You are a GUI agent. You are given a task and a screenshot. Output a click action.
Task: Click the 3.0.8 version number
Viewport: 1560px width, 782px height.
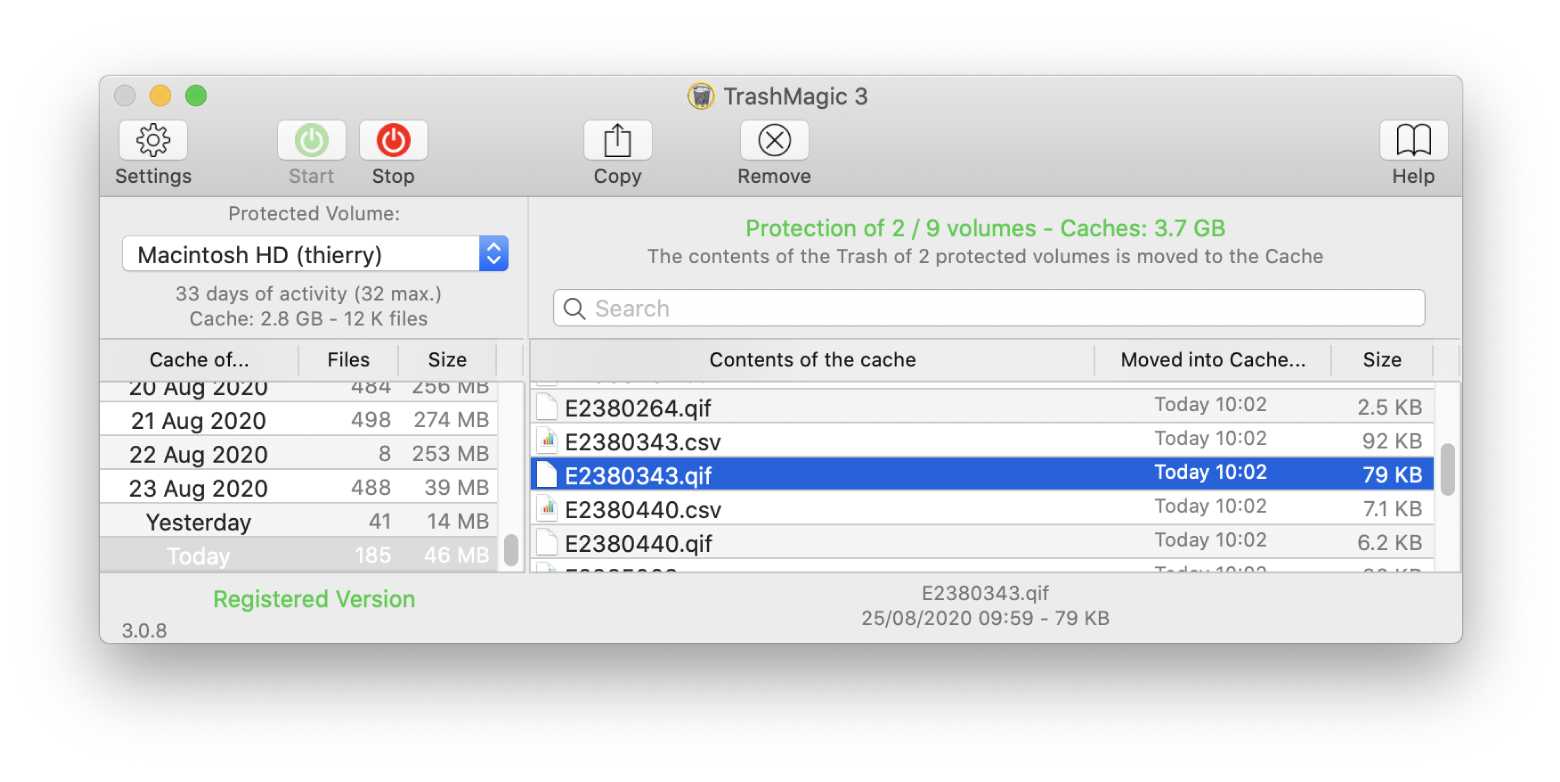(x=145, y=631)
